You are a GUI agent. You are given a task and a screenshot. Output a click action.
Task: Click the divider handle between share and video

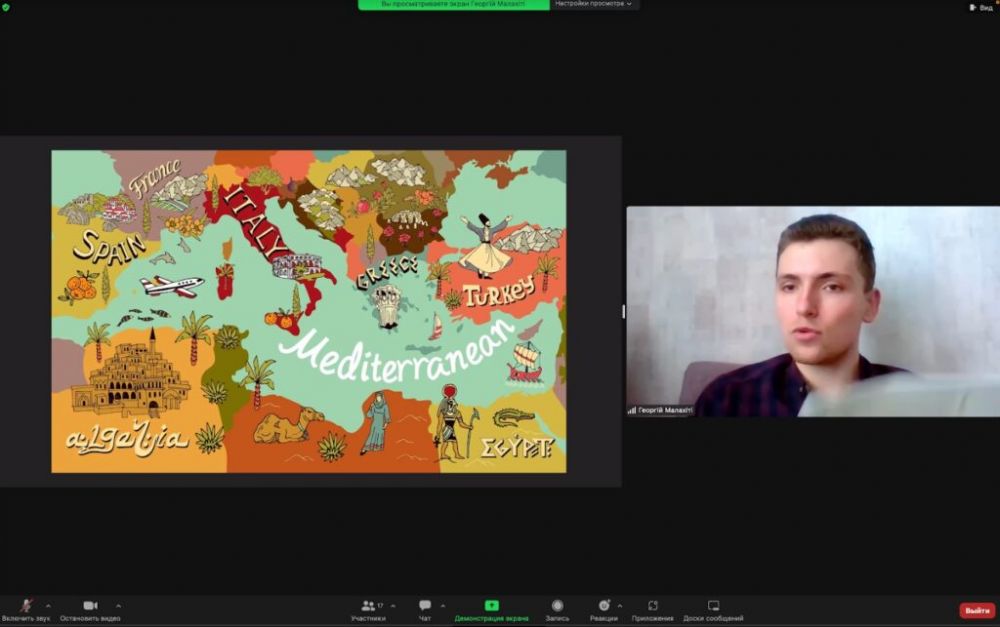[623, 311]
